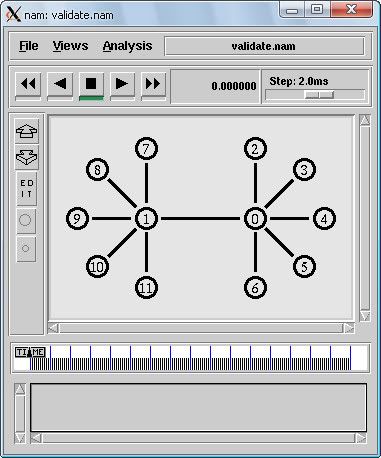This screenshot has width=381, height=458.
Task: Click the play forward button
Action: point(122,84)
